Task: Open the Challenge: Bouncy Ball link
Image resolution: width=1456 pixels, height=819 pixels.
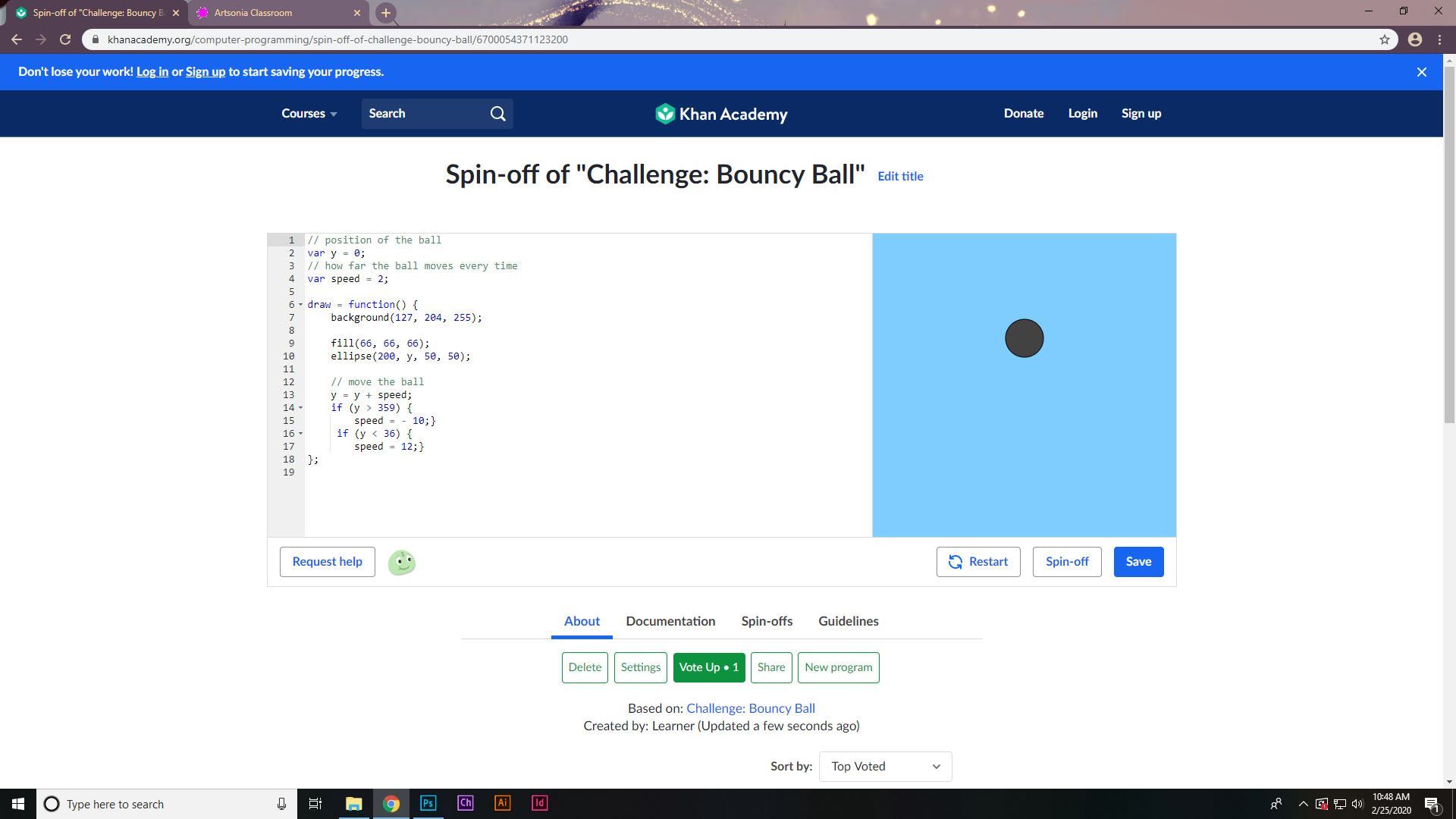Action: tap(750, 708)
